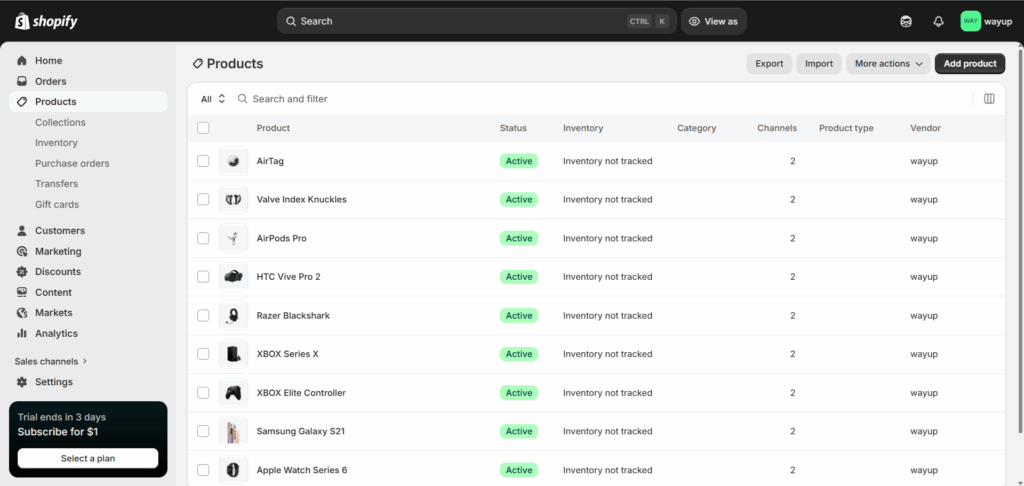Open Home via its house icon
This screenshot has width=1024, height=486.
[22, 61]
